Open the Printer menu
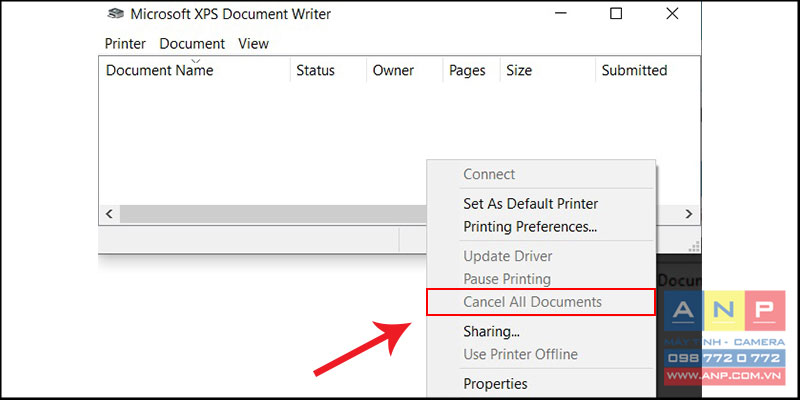This screenshot has height=400, width=800. (x=125, y=44)
